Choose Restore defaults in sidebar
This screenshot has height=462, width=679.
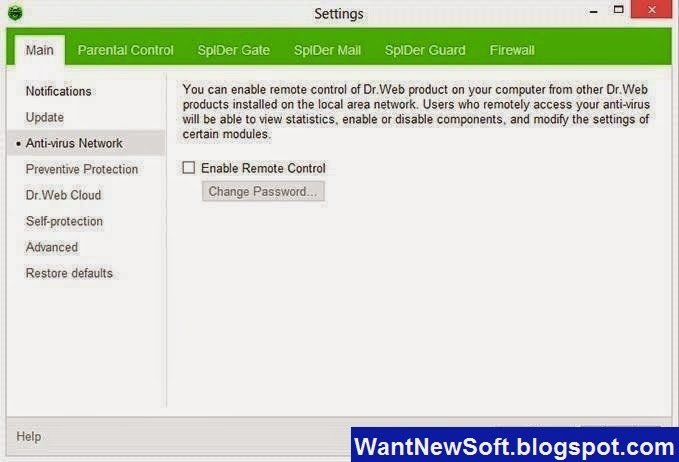pos(69,273)
